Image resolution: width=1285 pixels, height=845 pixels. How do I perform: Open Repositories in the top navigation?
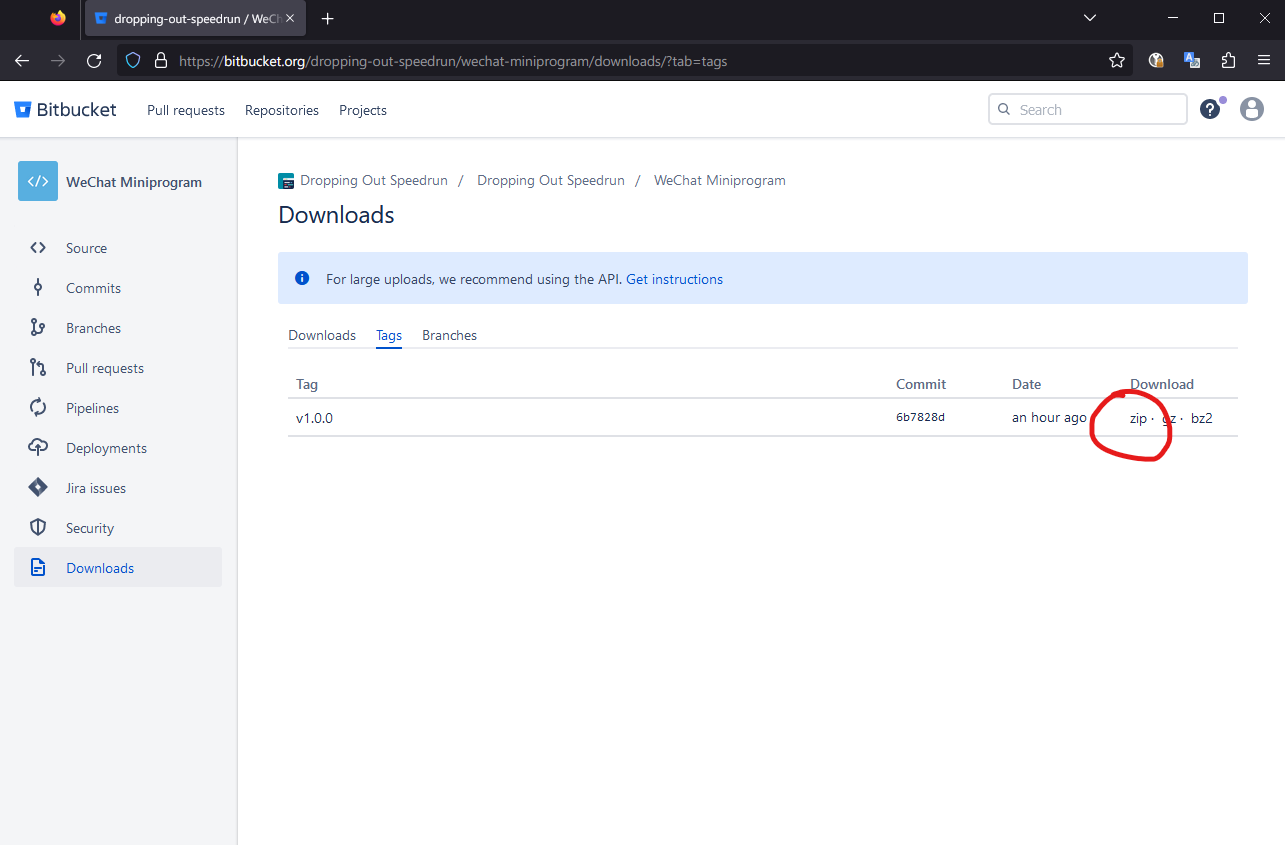pyautogui.click(x=282, y=110)
